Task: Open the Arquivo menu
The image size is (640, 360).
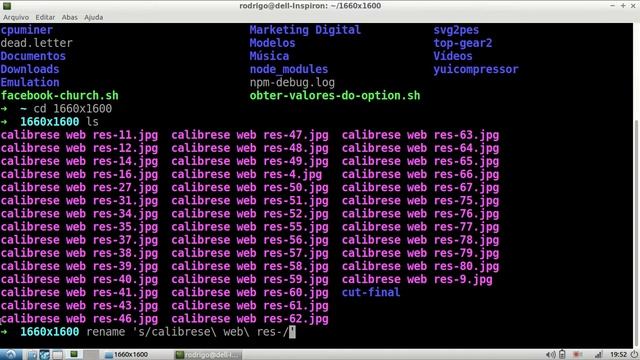Action: pos(16,17)
